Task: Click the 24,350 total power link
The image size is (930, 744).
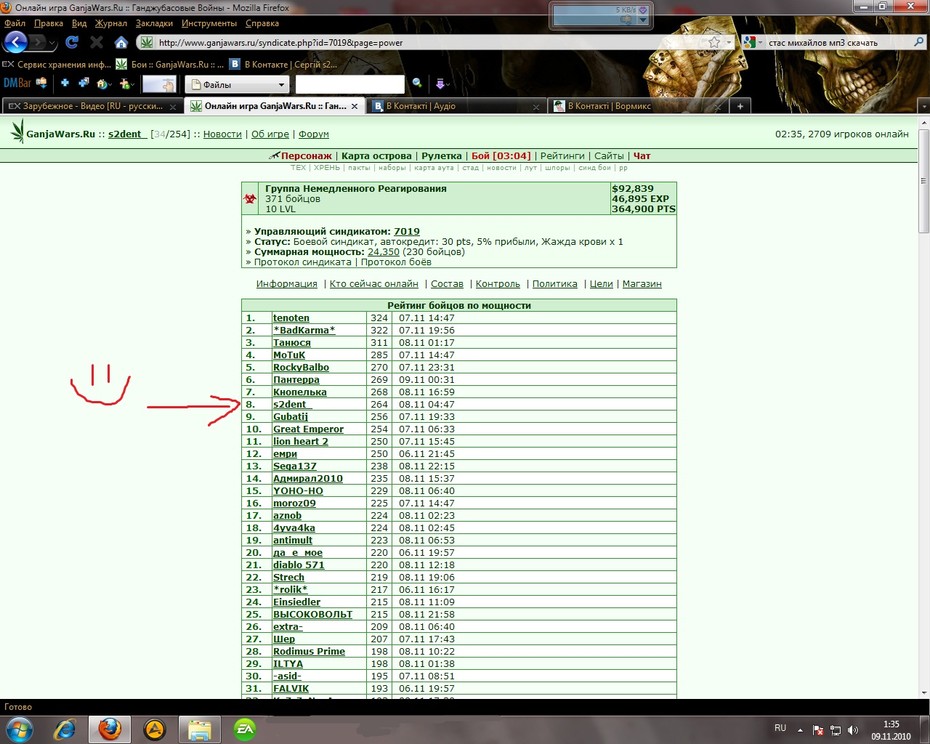Action: point(383,252)
